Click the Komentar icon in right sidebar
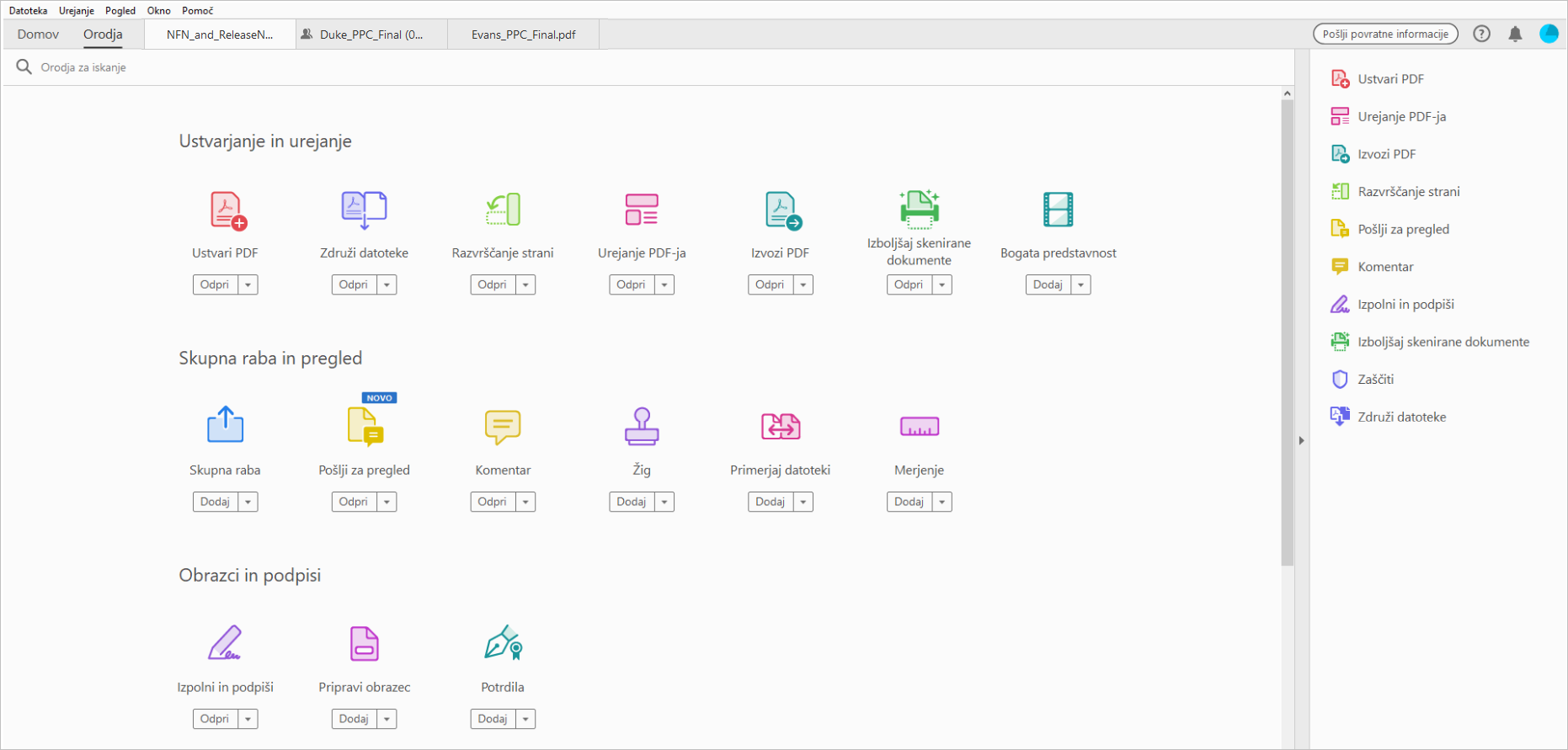1568x750 pixels. point(1340,267)
